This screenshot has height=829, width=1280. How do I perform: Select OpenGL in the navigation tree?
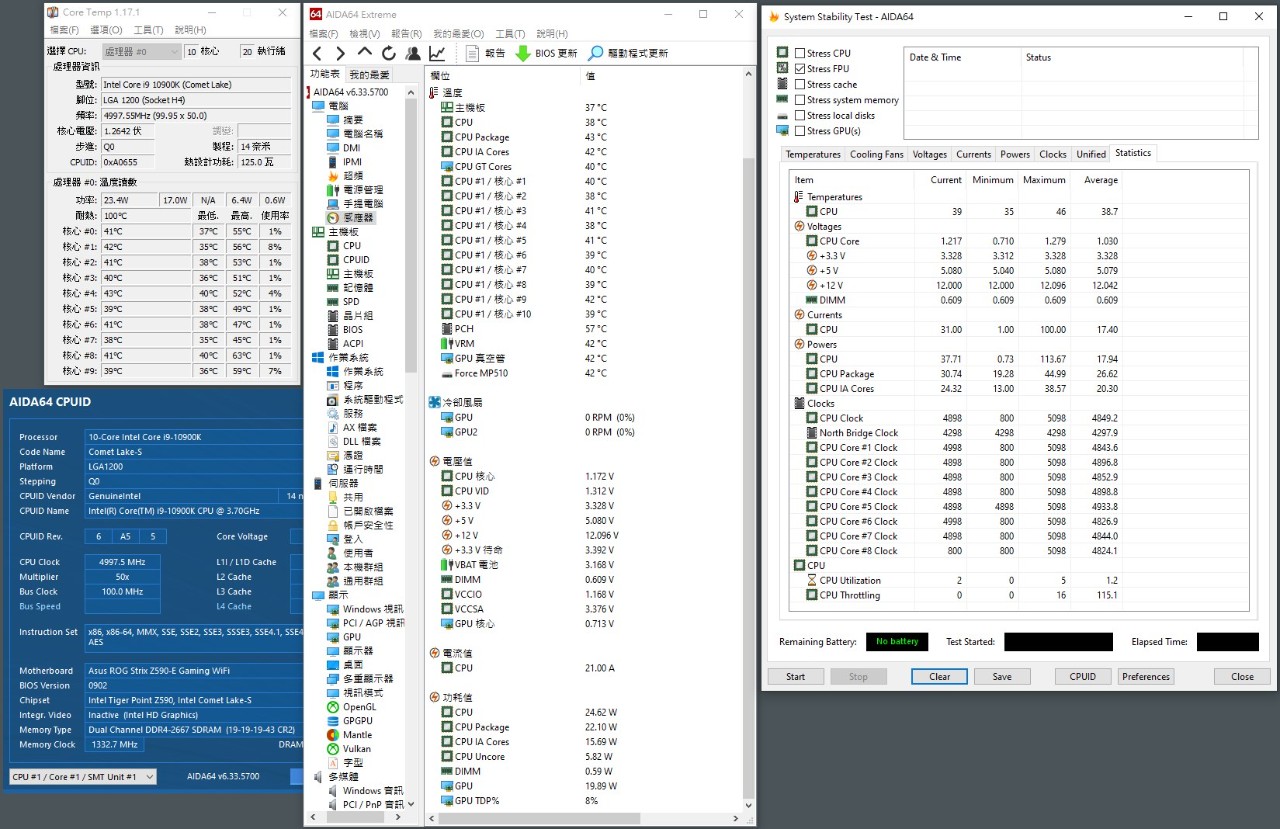click(359, 706)
